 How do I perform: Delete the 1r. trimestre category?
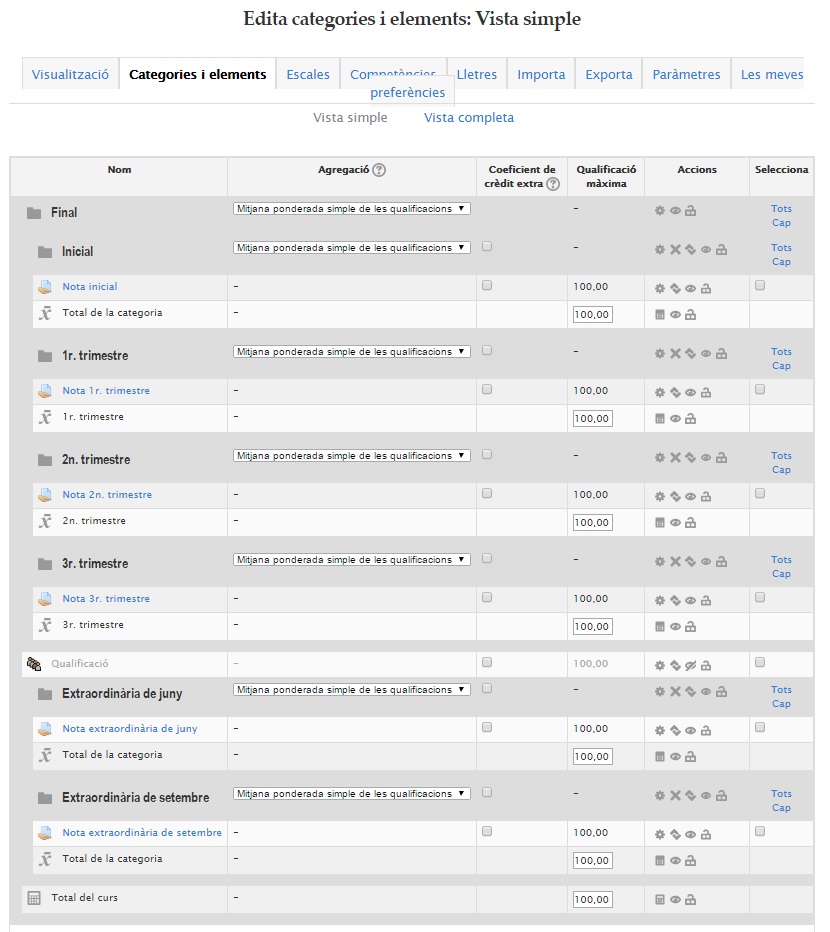tap(675, 354)
